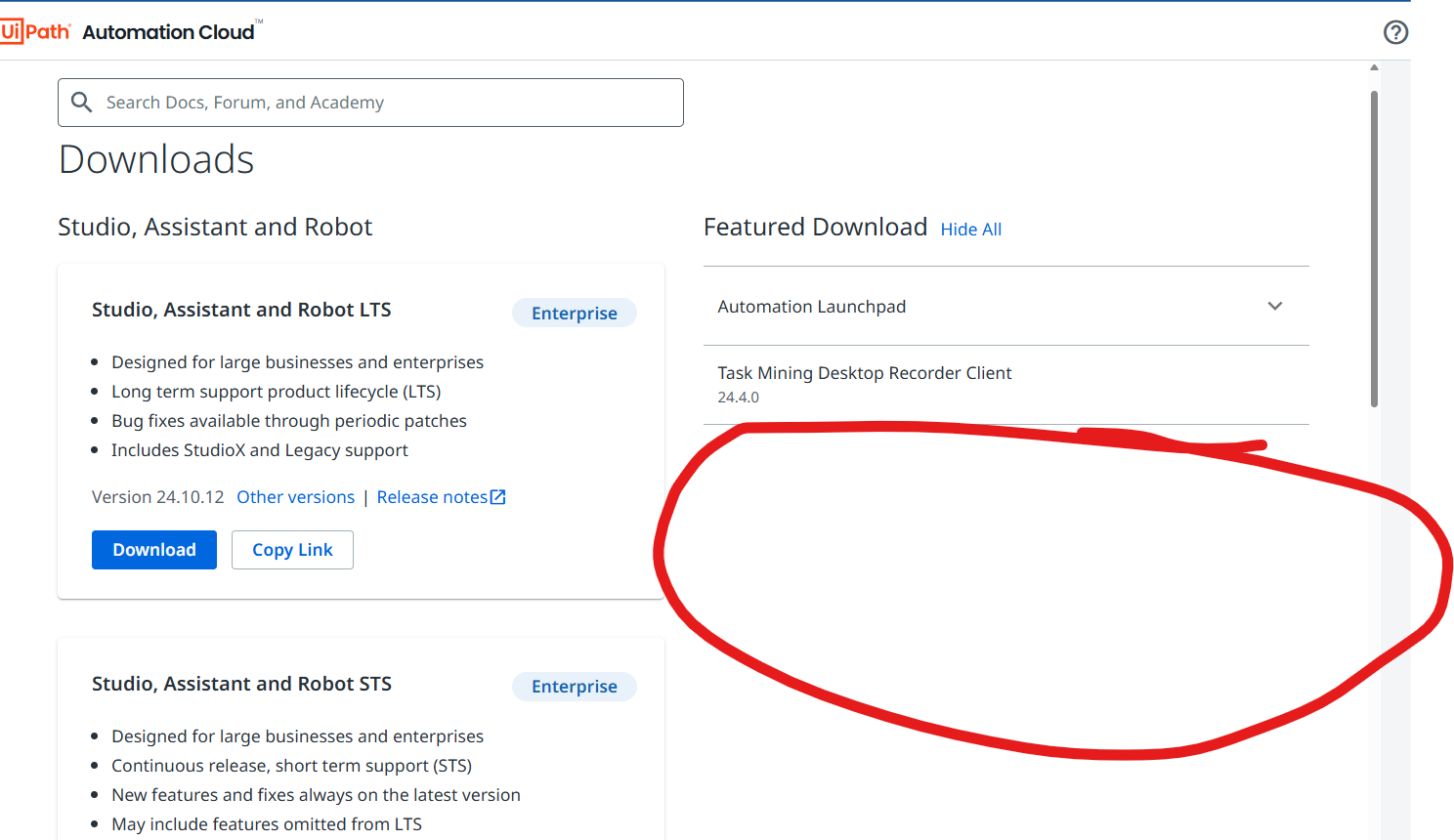
Task: Click the UiPath Automation Cloud logo
Action: coord(131,31)
